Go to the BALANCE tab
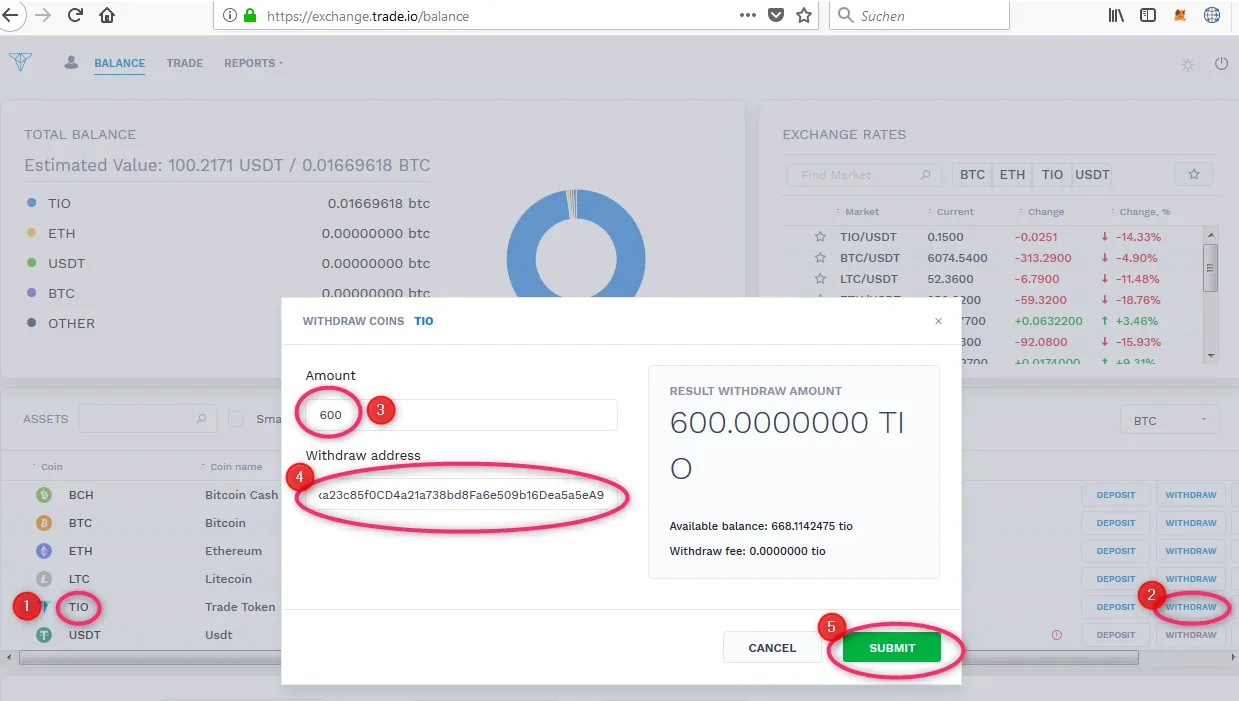 [120, 63]
